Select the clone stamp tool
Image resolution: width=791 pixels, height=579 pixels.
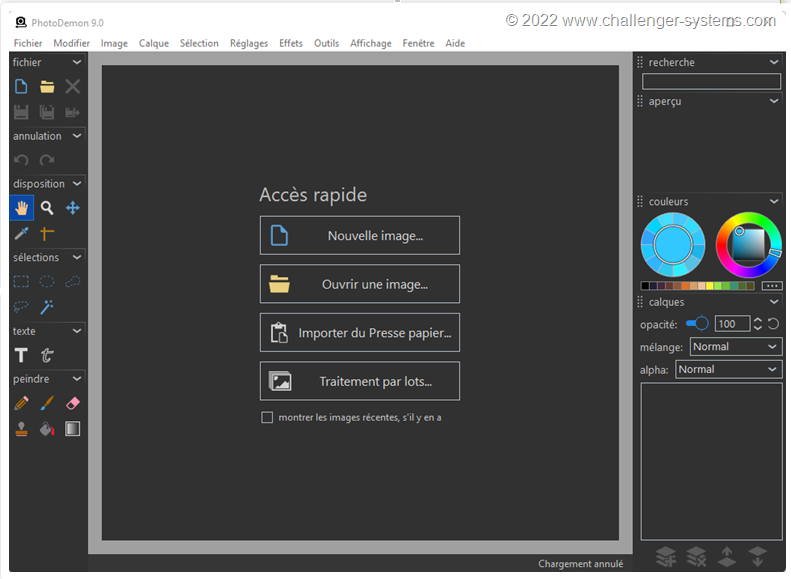click(21, 429)
